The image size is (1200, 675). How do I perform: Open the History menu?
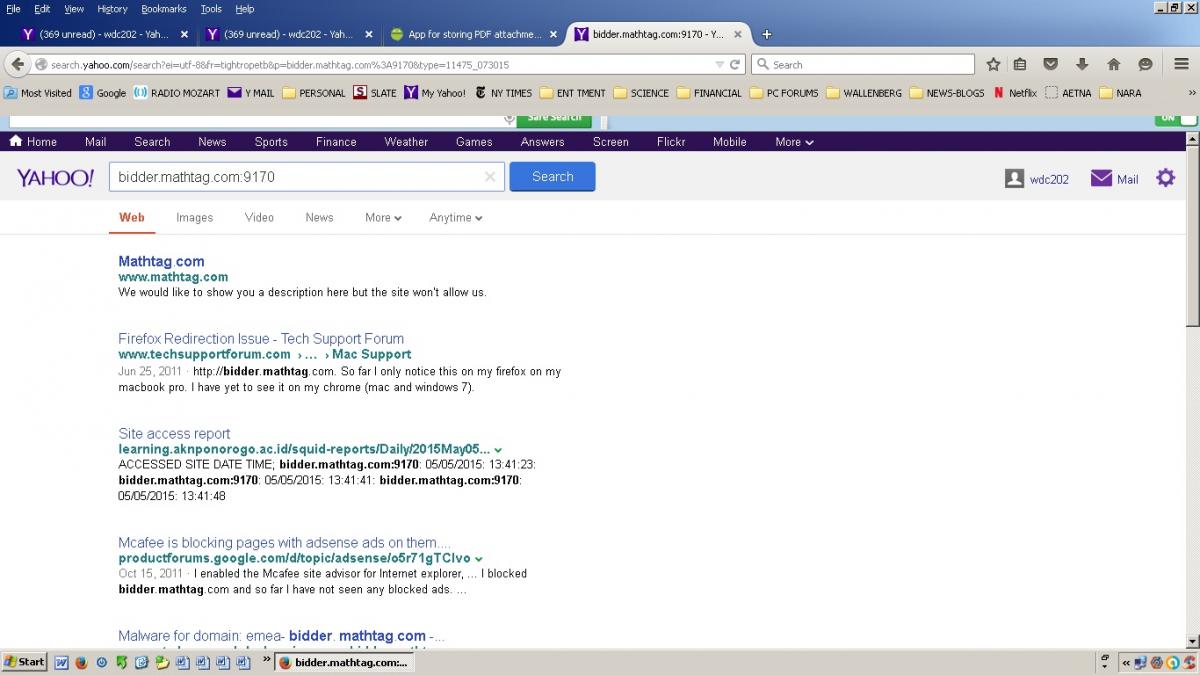coord(112,9)
